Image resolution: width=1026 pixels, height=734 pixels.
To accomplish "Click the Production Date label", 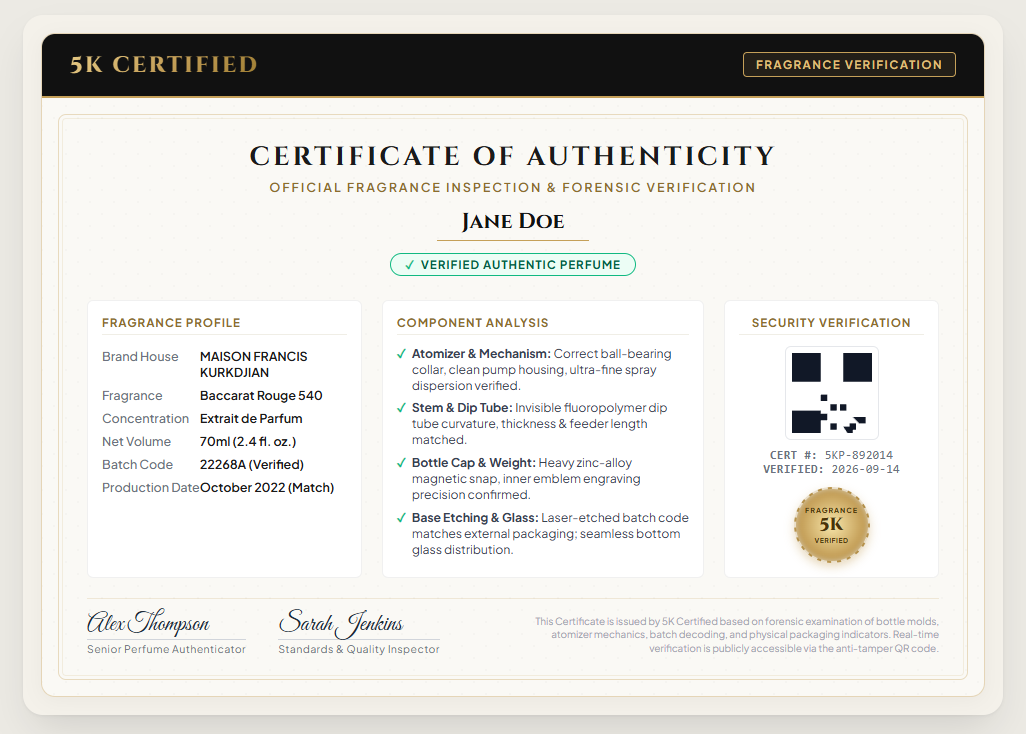I will point(150,487).
